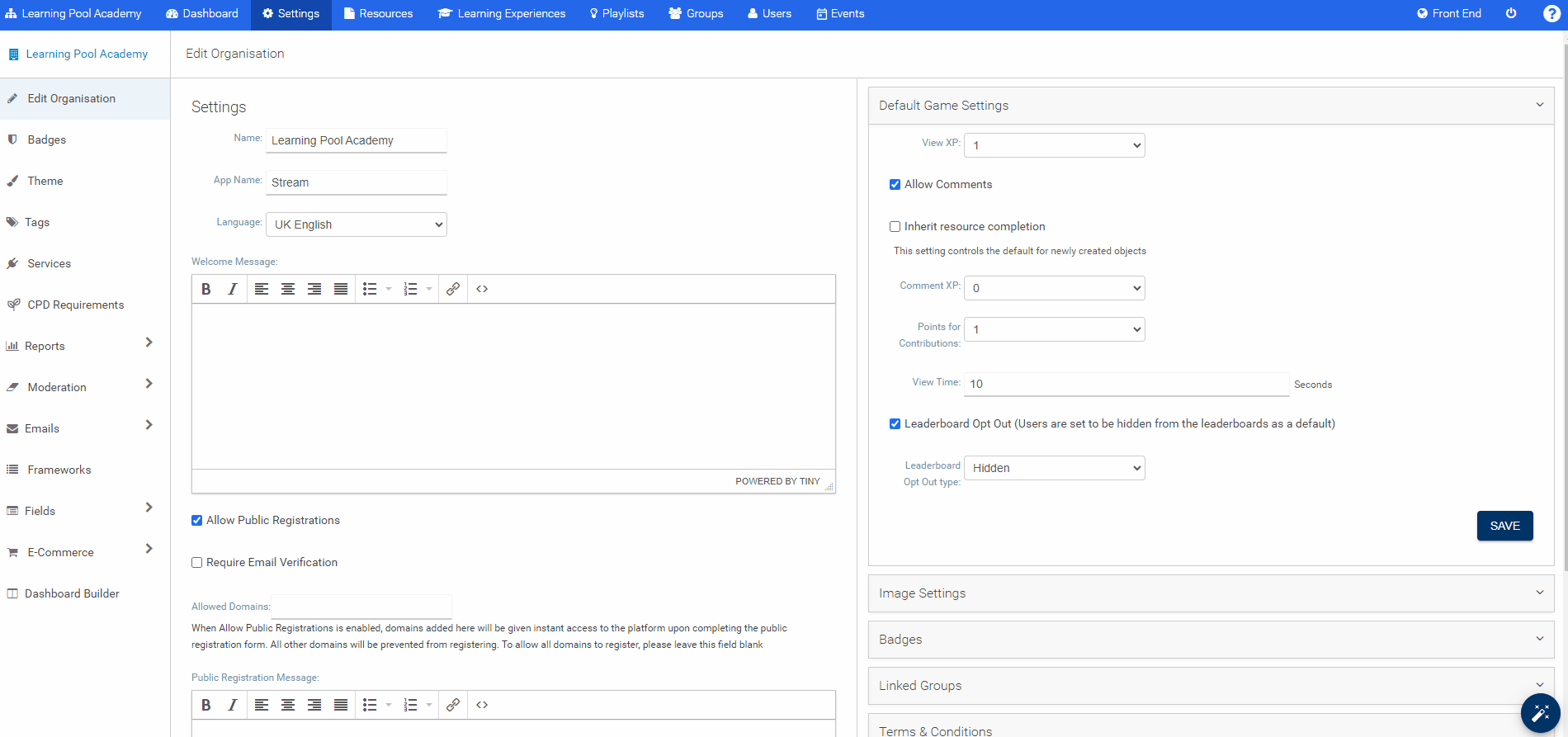Center align text in Welcome Message editor
1568x737 pixels.
[x=288, y=289]
